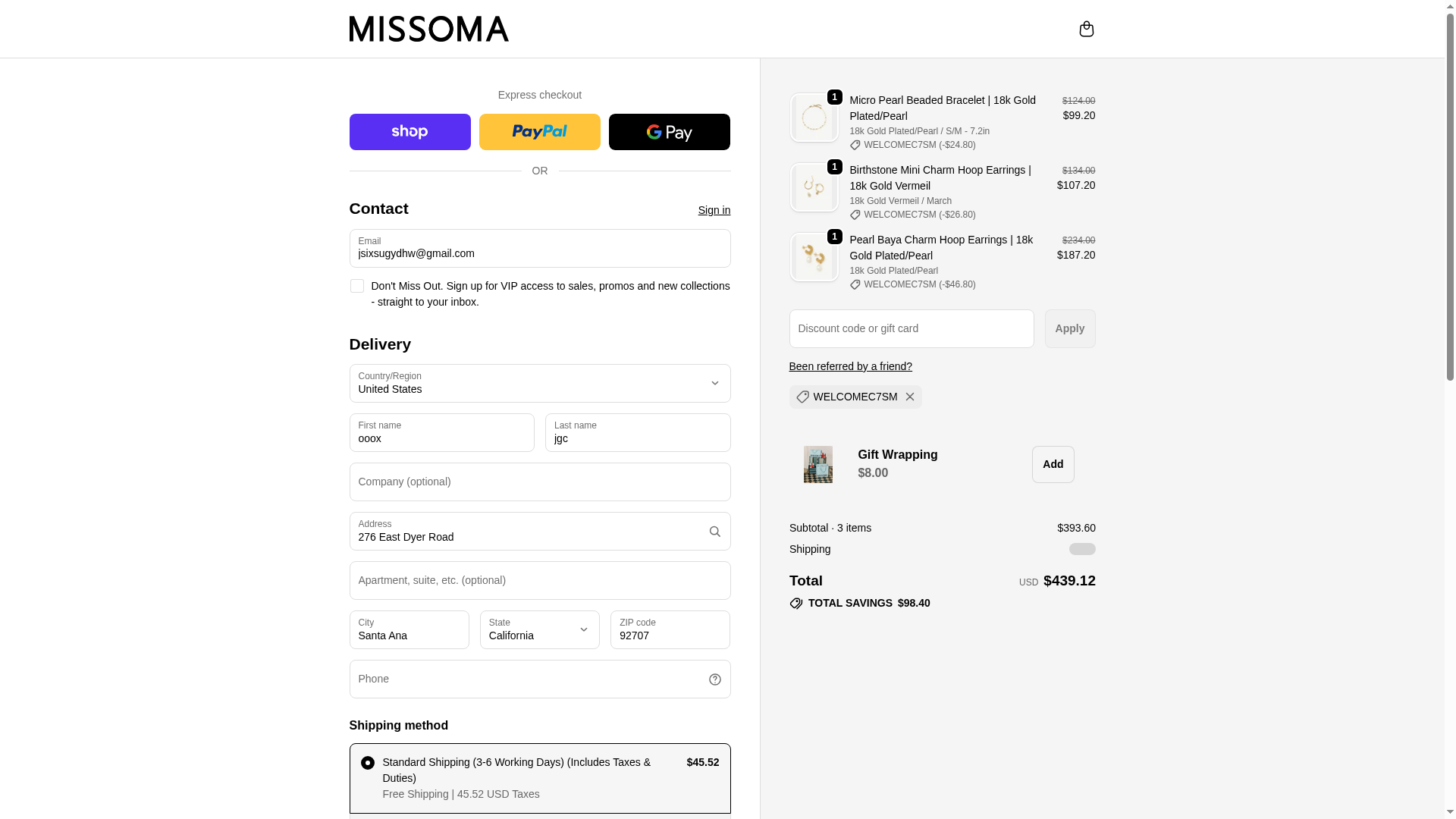Open the 'Been referred by a friend?' link
This screenshot has height=819, width=1456.
850,366
